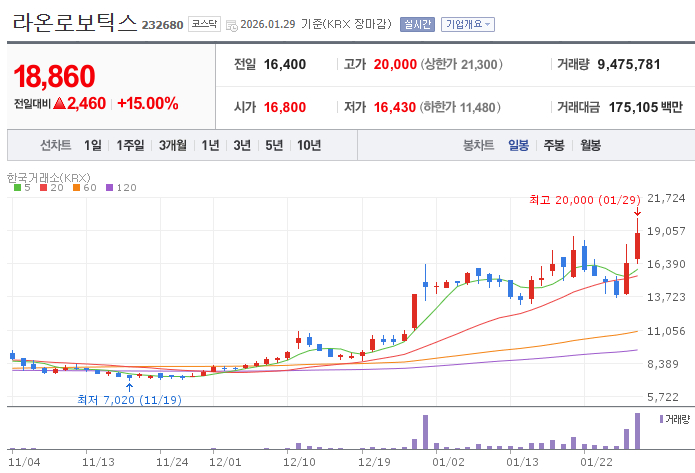This screenshot has height=473, width=695.
Task: Switch to 월봉 candlestick chart
Action: [x=590, y=145]
